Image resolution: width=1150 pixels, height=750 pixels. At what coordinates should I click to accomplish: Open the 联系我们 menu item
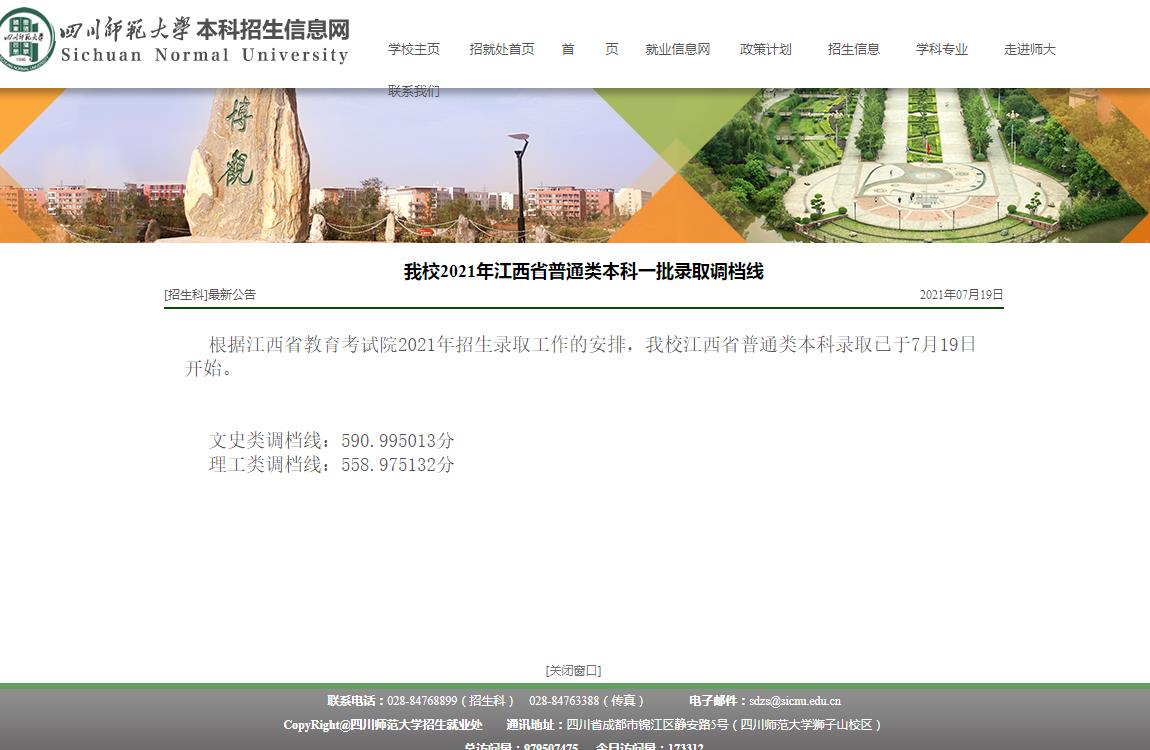point(414,91)
